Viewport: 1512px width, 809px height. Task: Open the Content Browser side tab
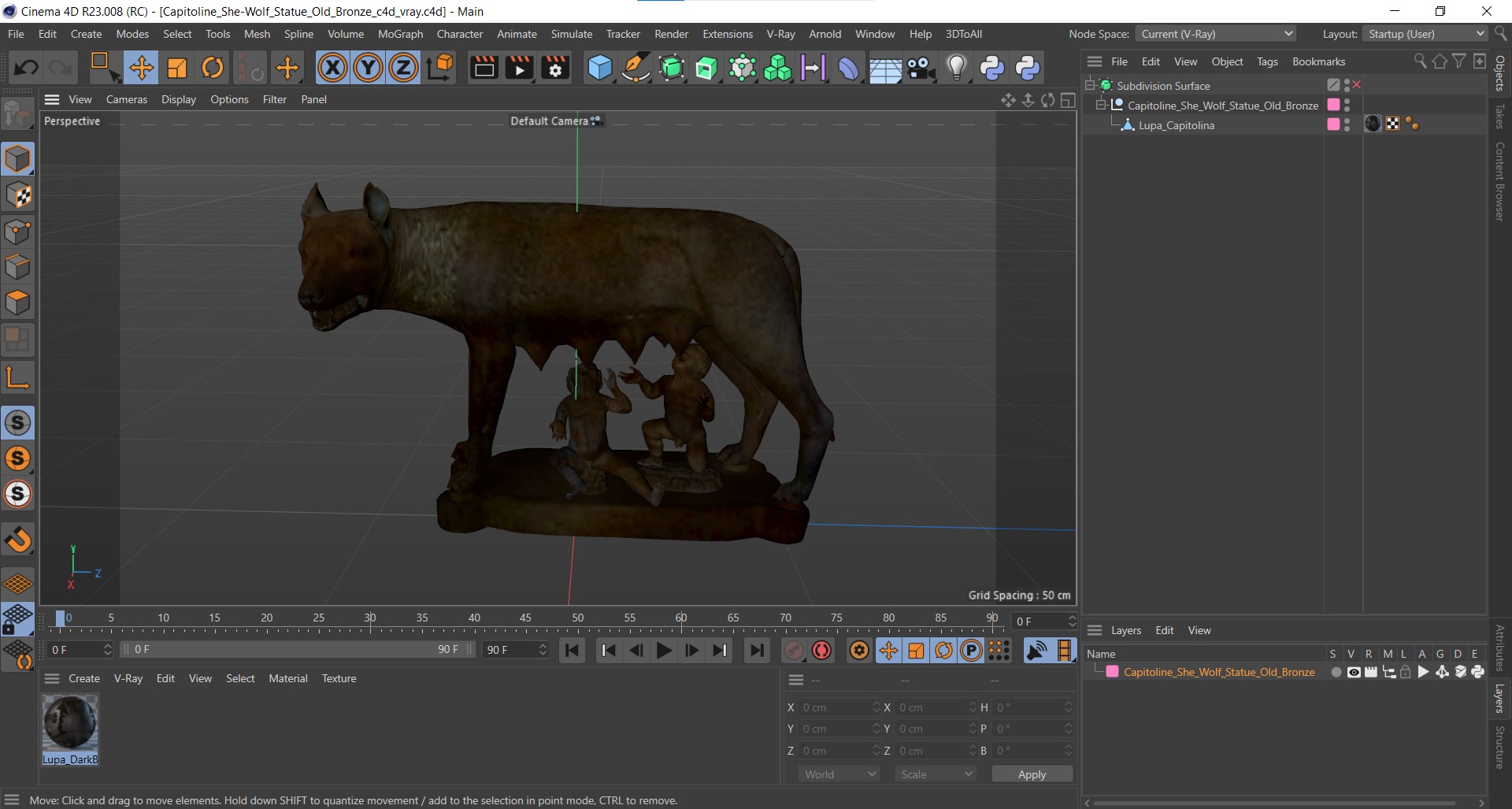coord(1499,182)
